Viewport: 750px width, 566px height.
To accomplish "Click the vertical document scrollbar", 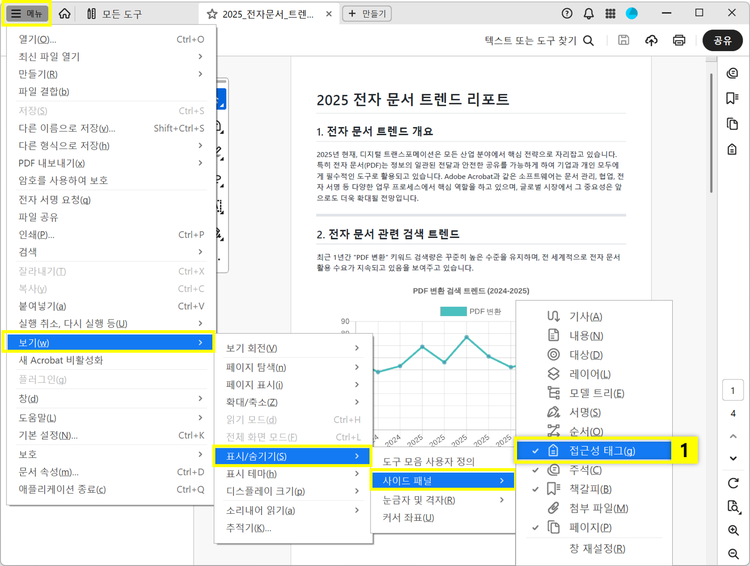I will [711, 133].
